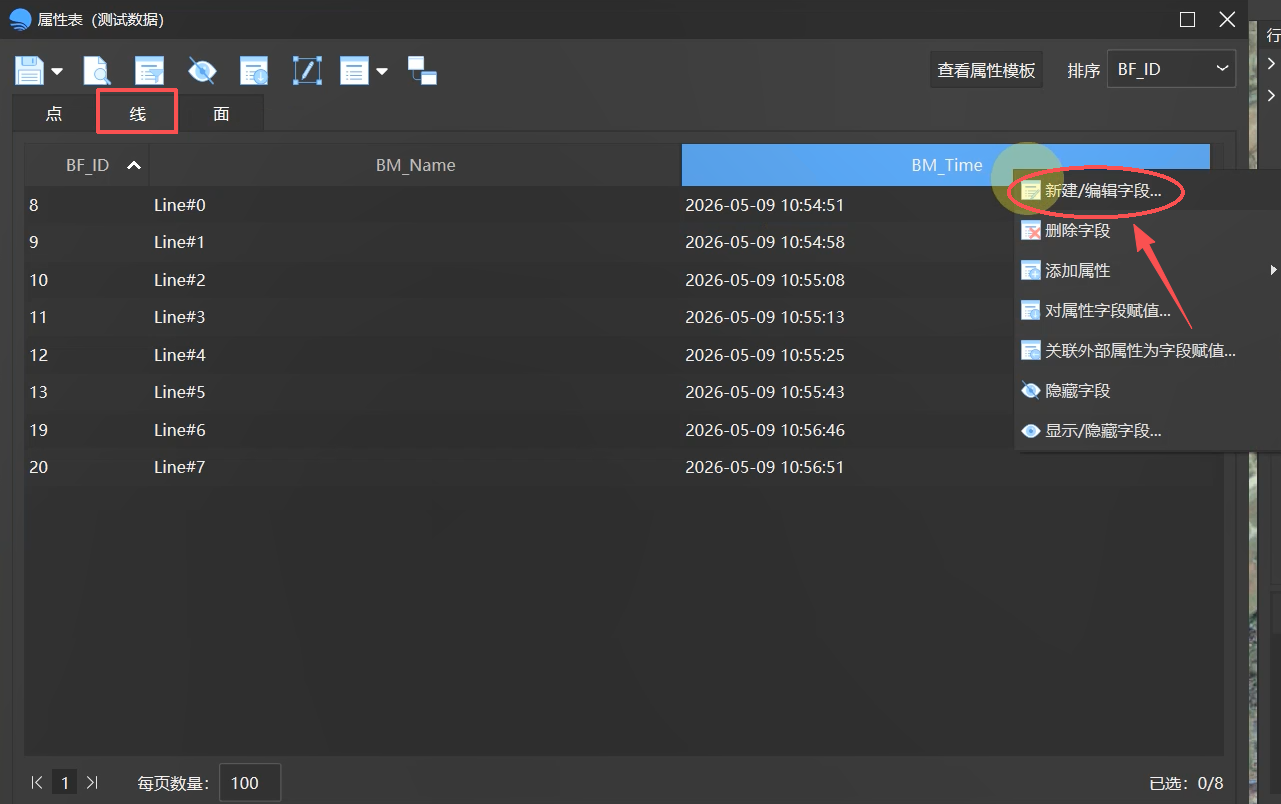Click the BM_Time column header
Image resolution: width=1281 pixels, height=804 pixels.
point(946,165)
